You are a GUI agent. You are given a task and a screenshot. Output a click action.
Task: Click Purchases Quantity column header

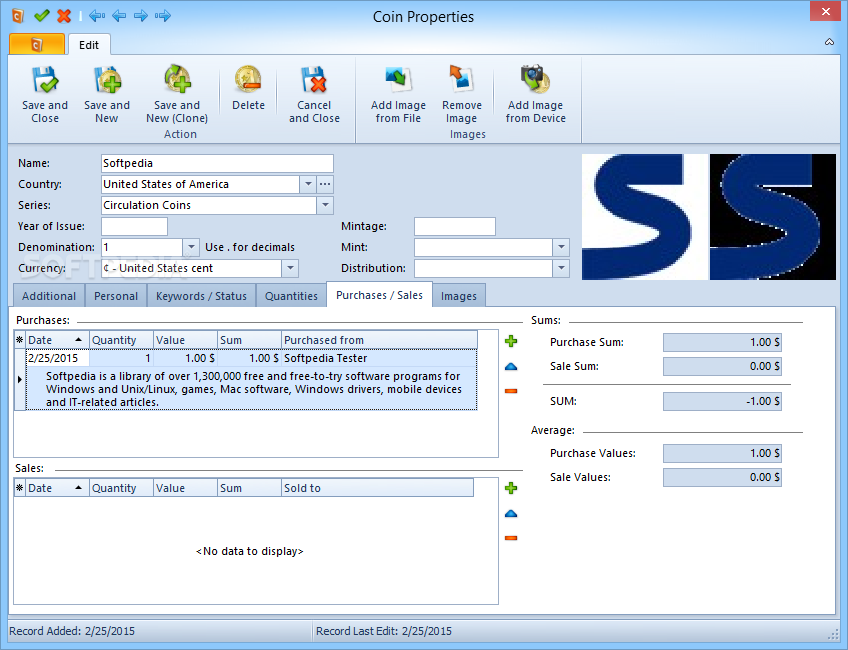click(x=122, y=340)
